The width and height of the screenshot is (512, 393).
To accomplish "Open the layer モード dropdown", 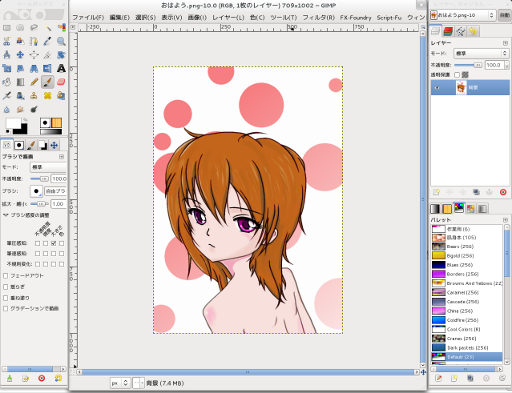I will pyautogui.click(x=481, y=53).
